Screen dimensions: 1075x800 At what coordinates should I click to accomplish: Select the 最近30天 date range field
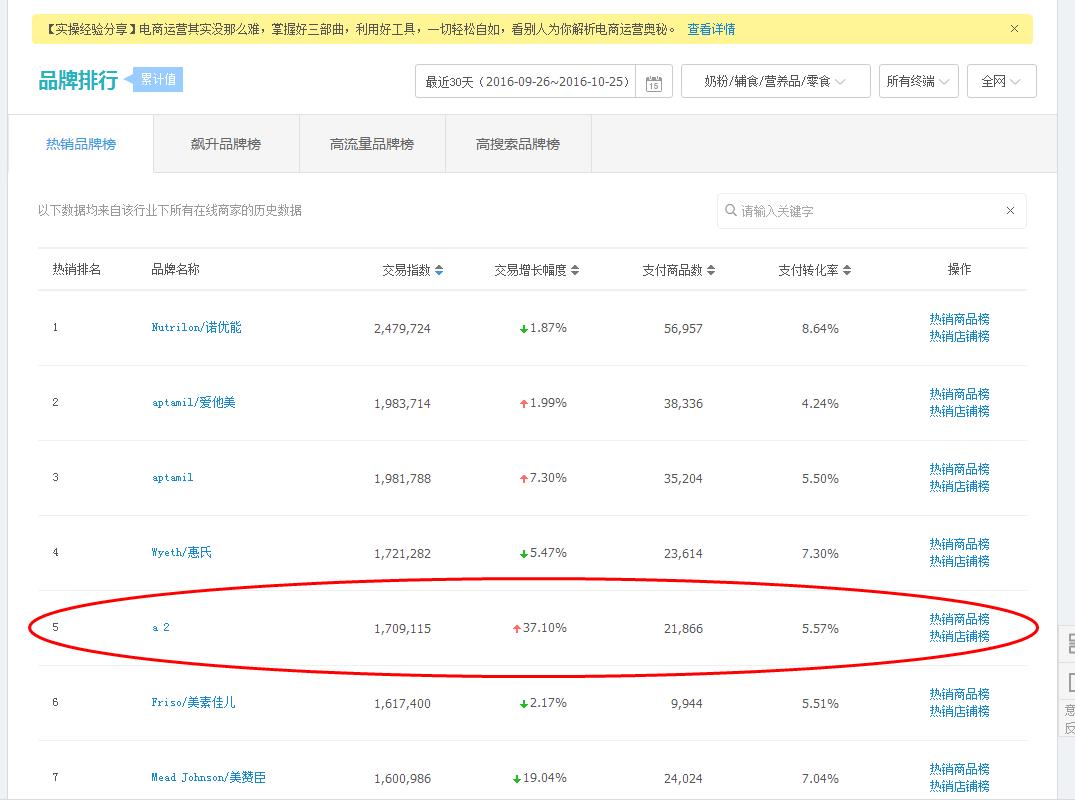526,82
